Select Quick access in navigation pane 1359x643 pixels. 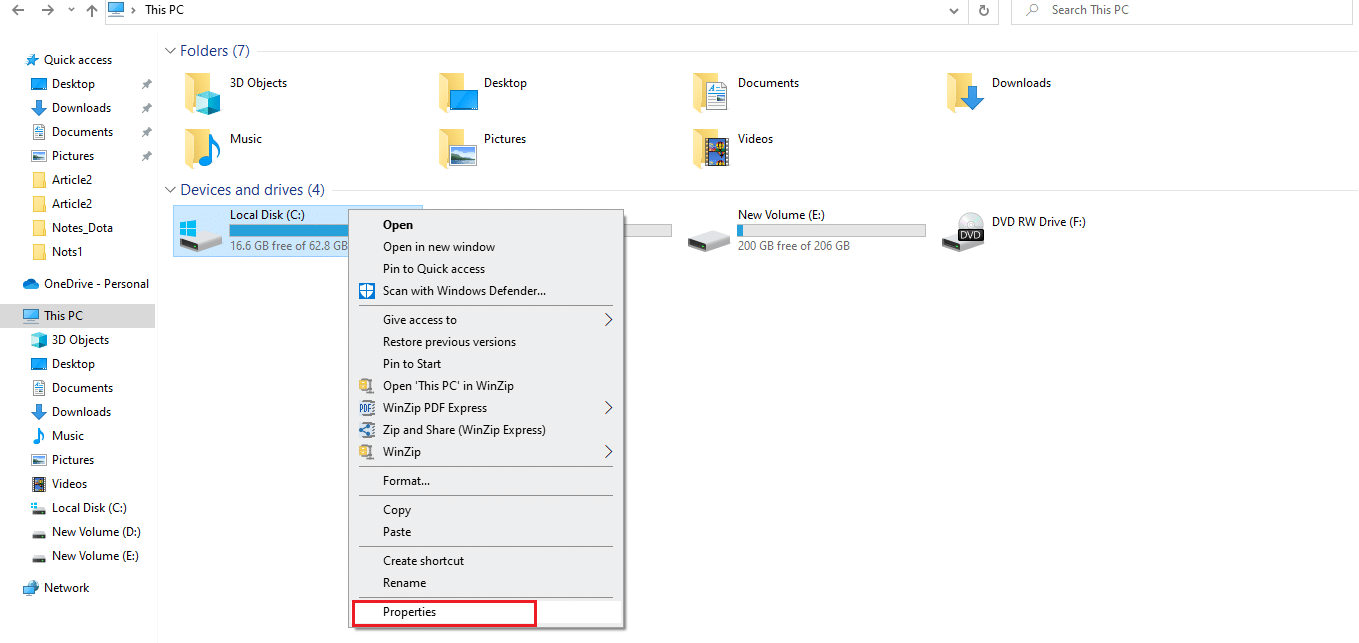[78, 60]
